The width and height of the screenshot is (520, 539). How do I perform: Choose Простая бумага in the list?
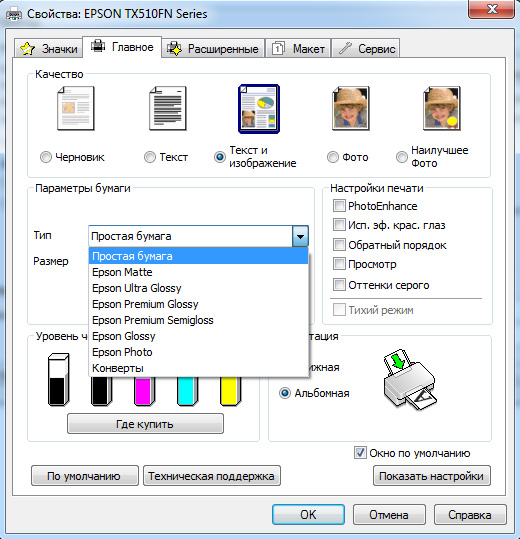(198, 256)
